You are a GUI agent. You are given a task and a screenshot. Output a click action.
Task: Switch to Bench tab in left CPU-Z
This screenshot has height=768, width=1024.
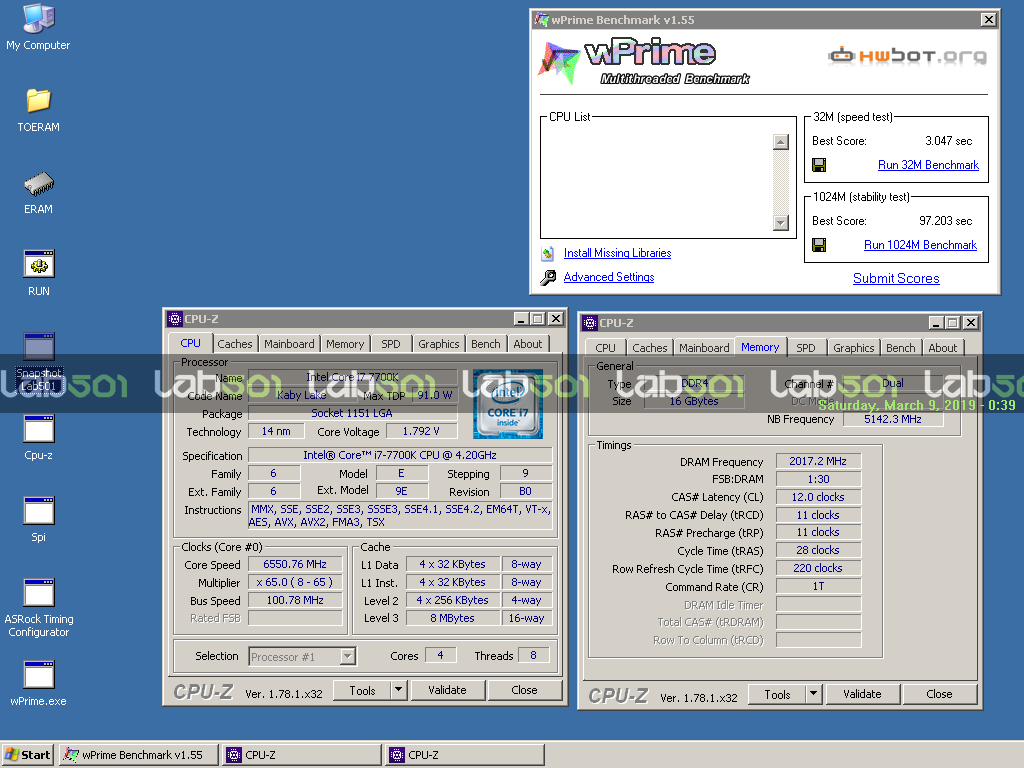485,344
